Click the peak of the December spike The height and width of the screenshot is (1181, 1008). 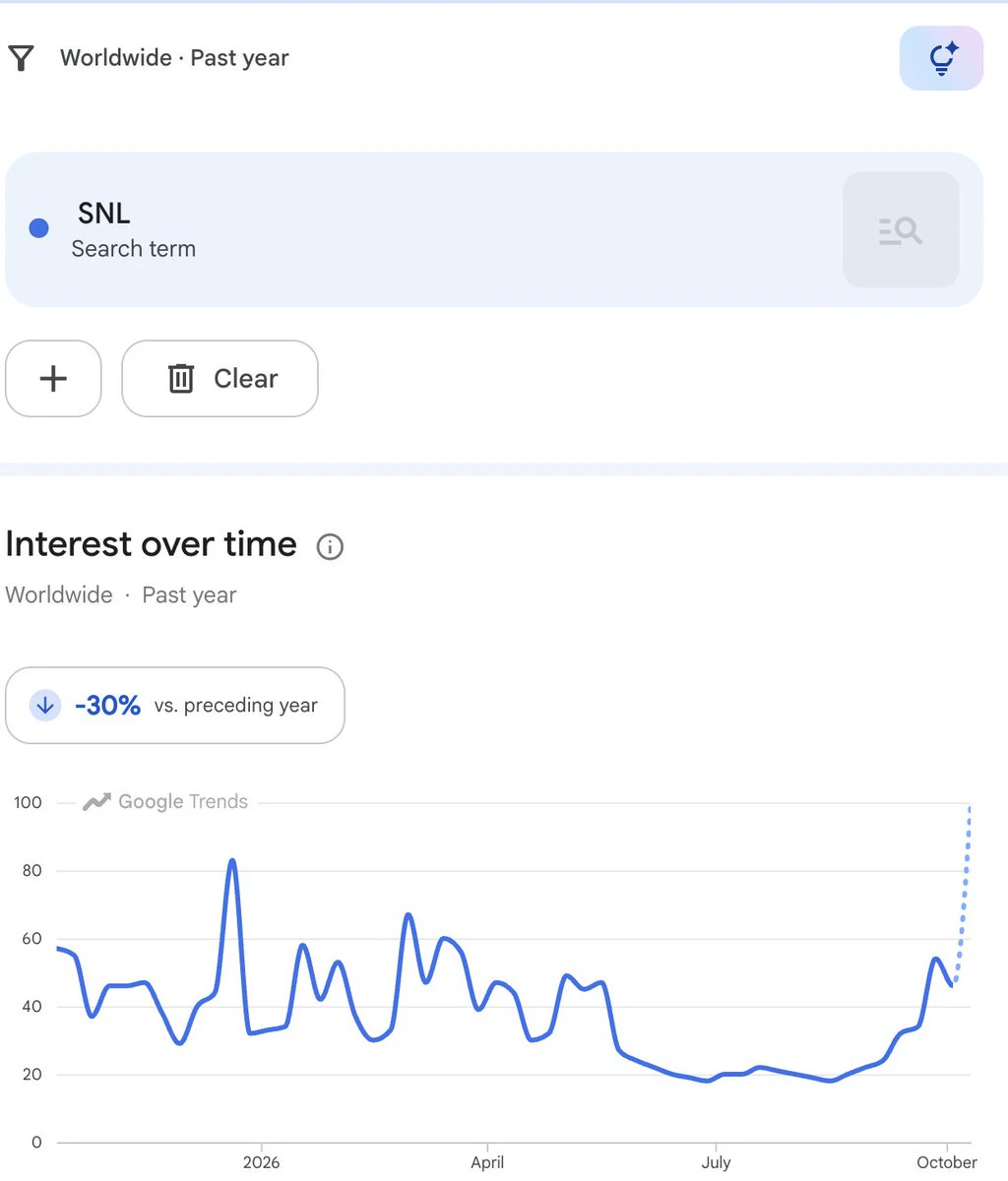click(x=232, y=861)
